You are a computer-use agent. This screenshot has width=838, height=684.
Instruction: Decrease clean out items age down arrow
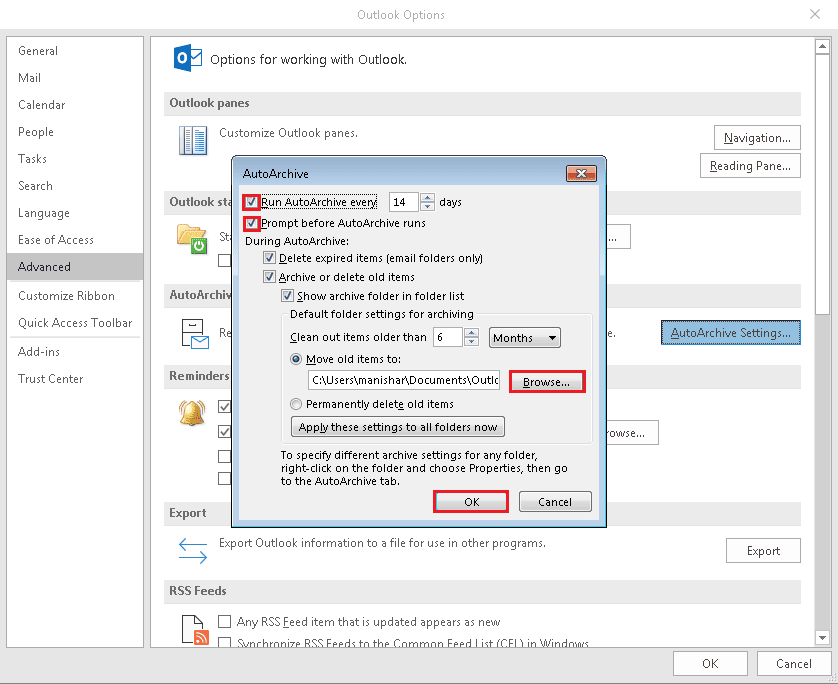click(x=471, y=341)
